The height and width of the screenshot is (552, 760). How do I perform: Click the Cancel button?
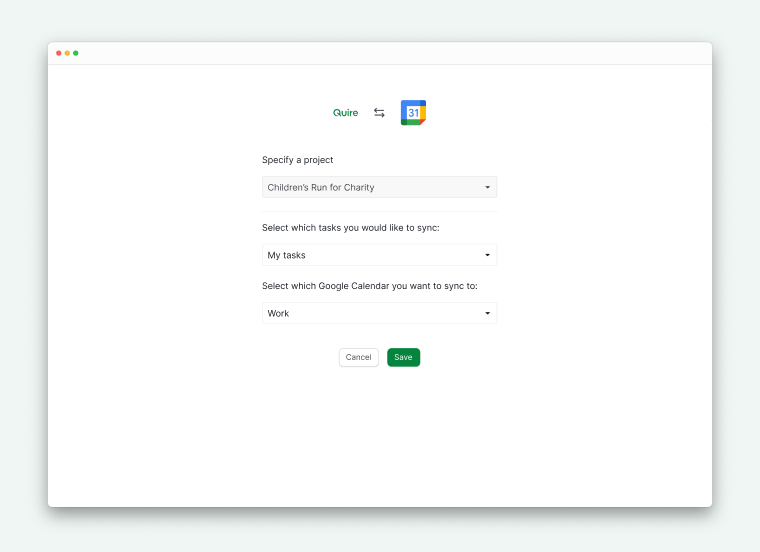tap(359, 357)
